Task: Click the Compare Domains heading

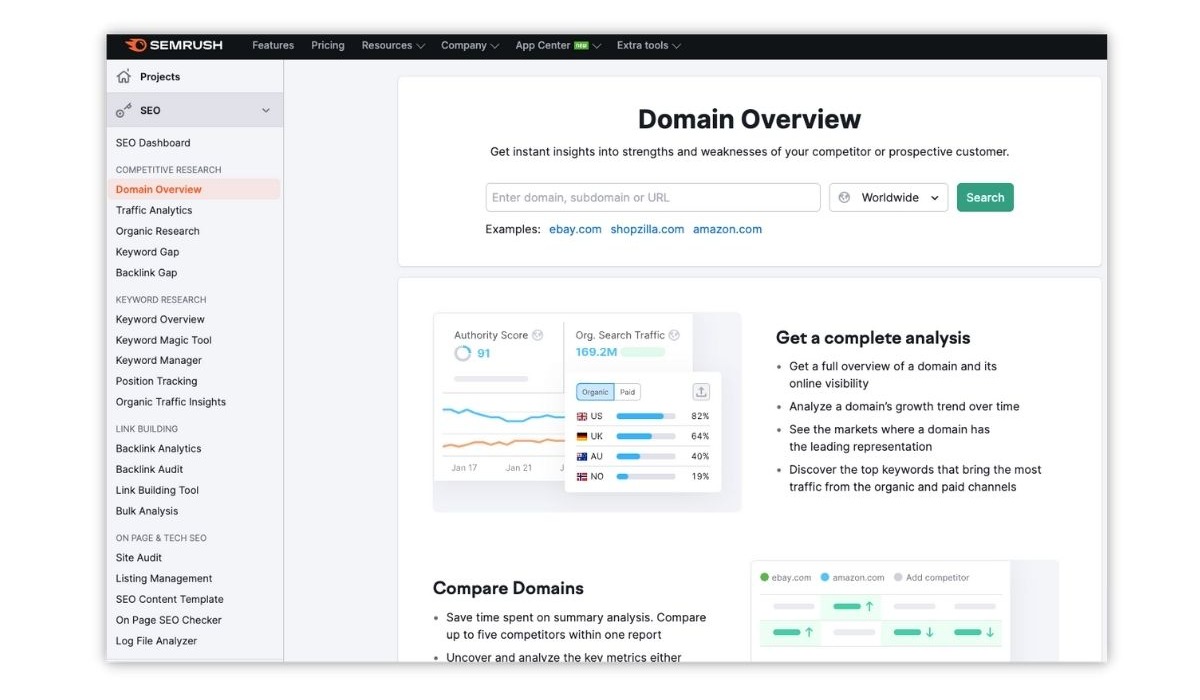Action: click(x=508, y=588)
